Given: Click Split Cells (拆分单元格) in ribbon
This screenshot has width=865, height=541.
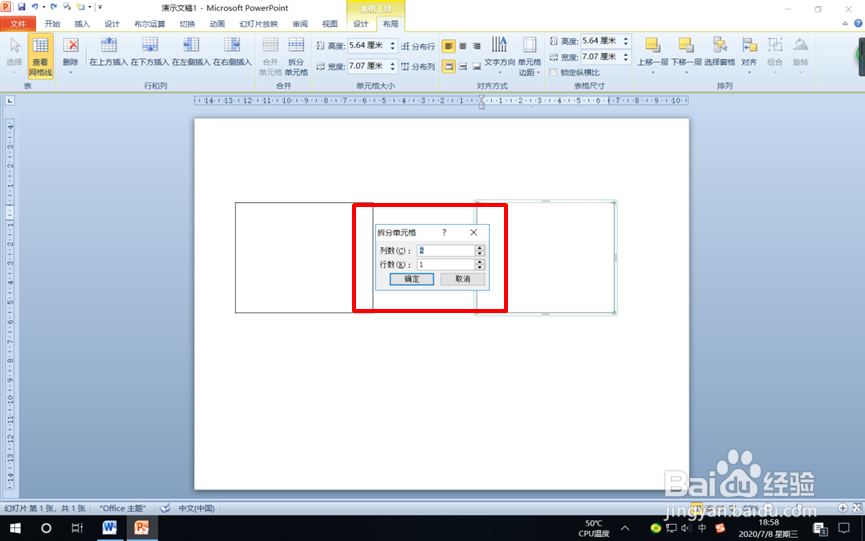Looking at the screenshot, I should (296, 56).
